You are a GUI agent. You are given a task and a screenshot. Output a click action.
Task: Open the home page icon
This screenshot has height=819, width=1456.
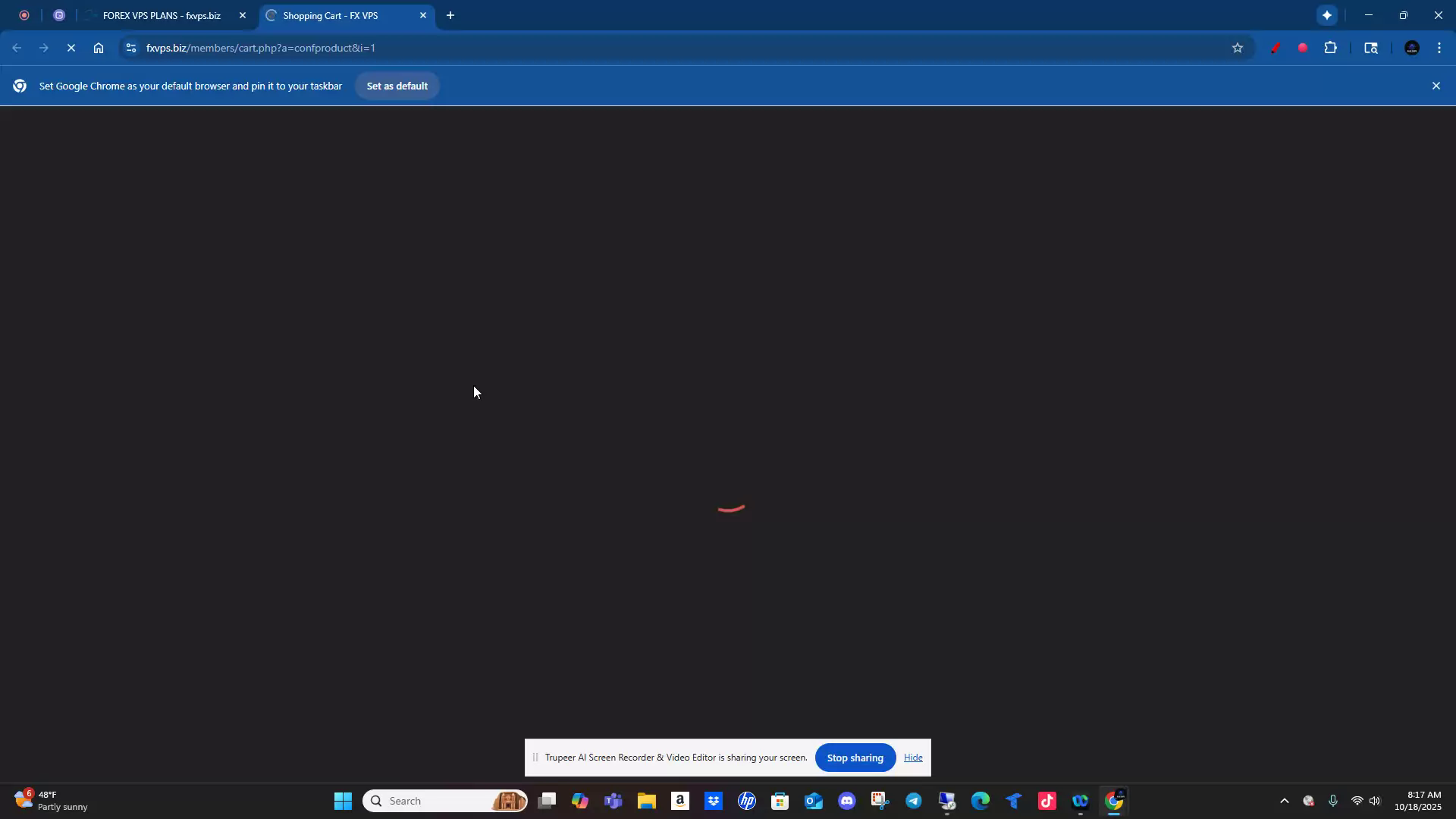99,47
